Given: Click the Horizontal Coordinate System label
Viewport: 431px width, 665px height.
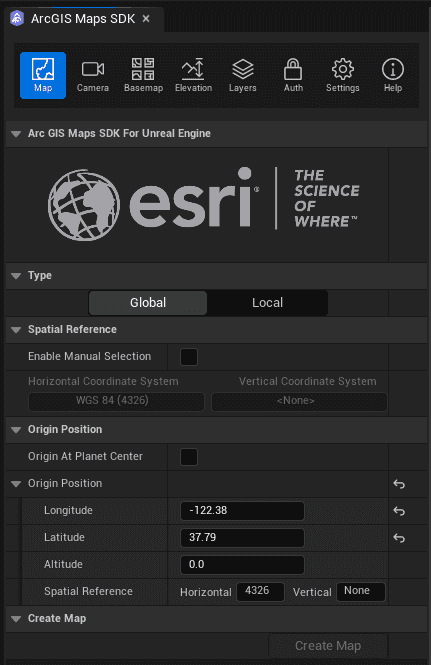Looking at the screenshot, I should [x=103, y=381].
